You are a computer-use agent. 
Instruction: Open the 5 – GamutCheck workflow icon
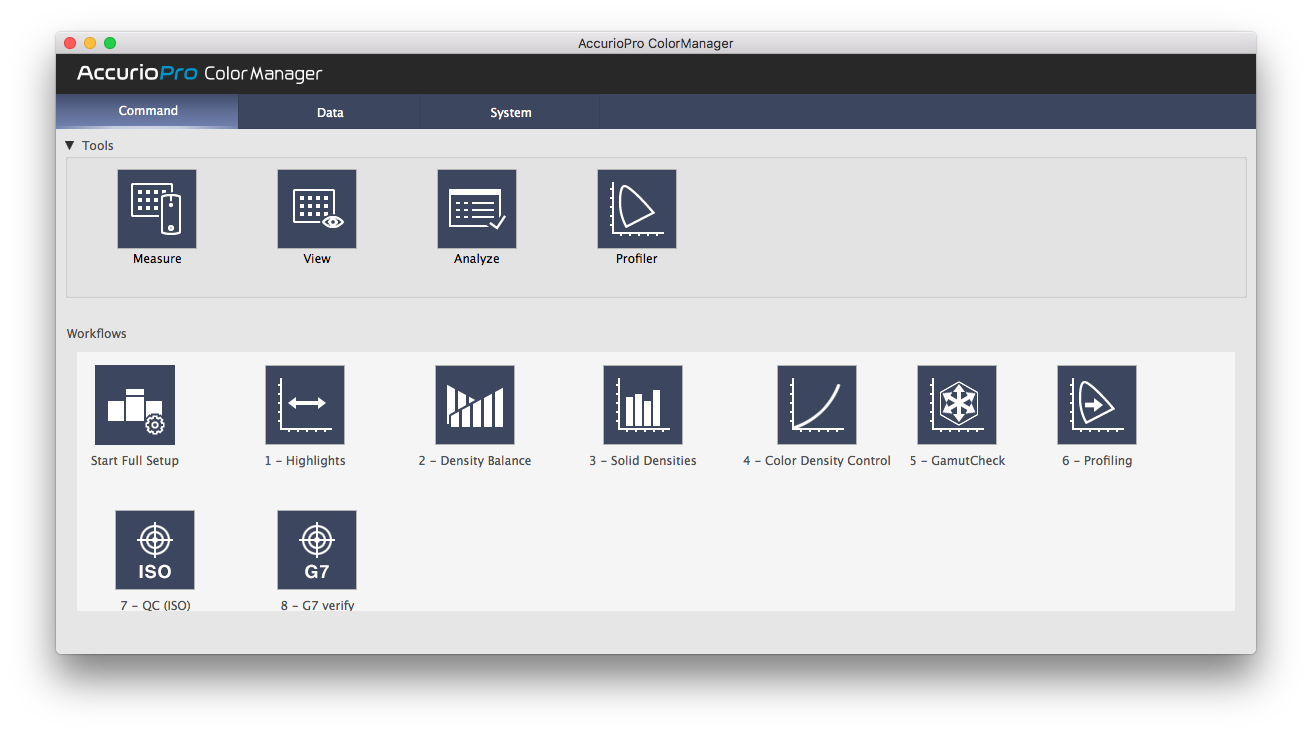pyautogui.click(x=957, y=405)
